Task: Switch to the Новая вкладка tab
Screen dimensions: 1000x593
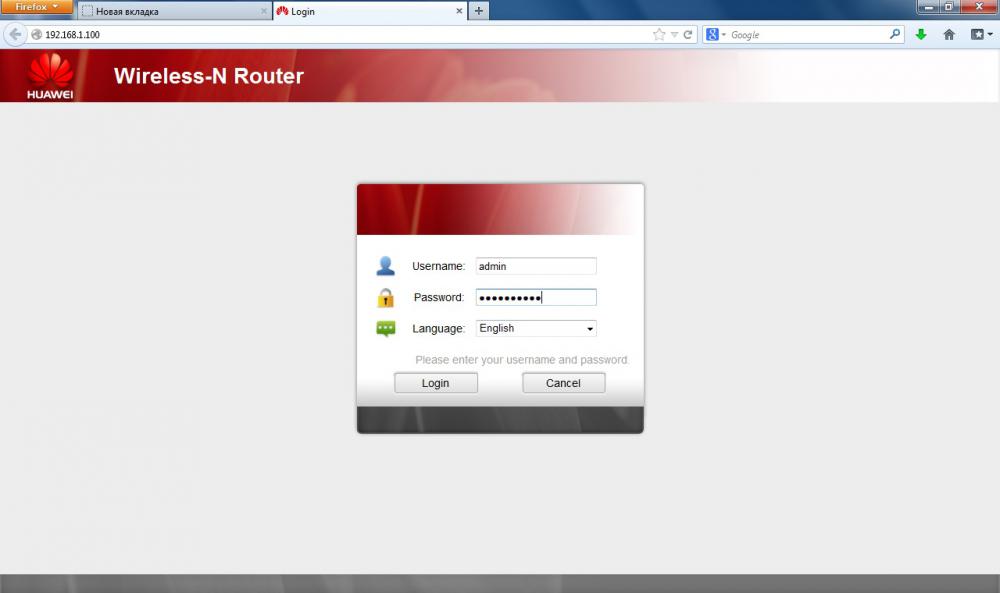Action: (x=170, y=11)
